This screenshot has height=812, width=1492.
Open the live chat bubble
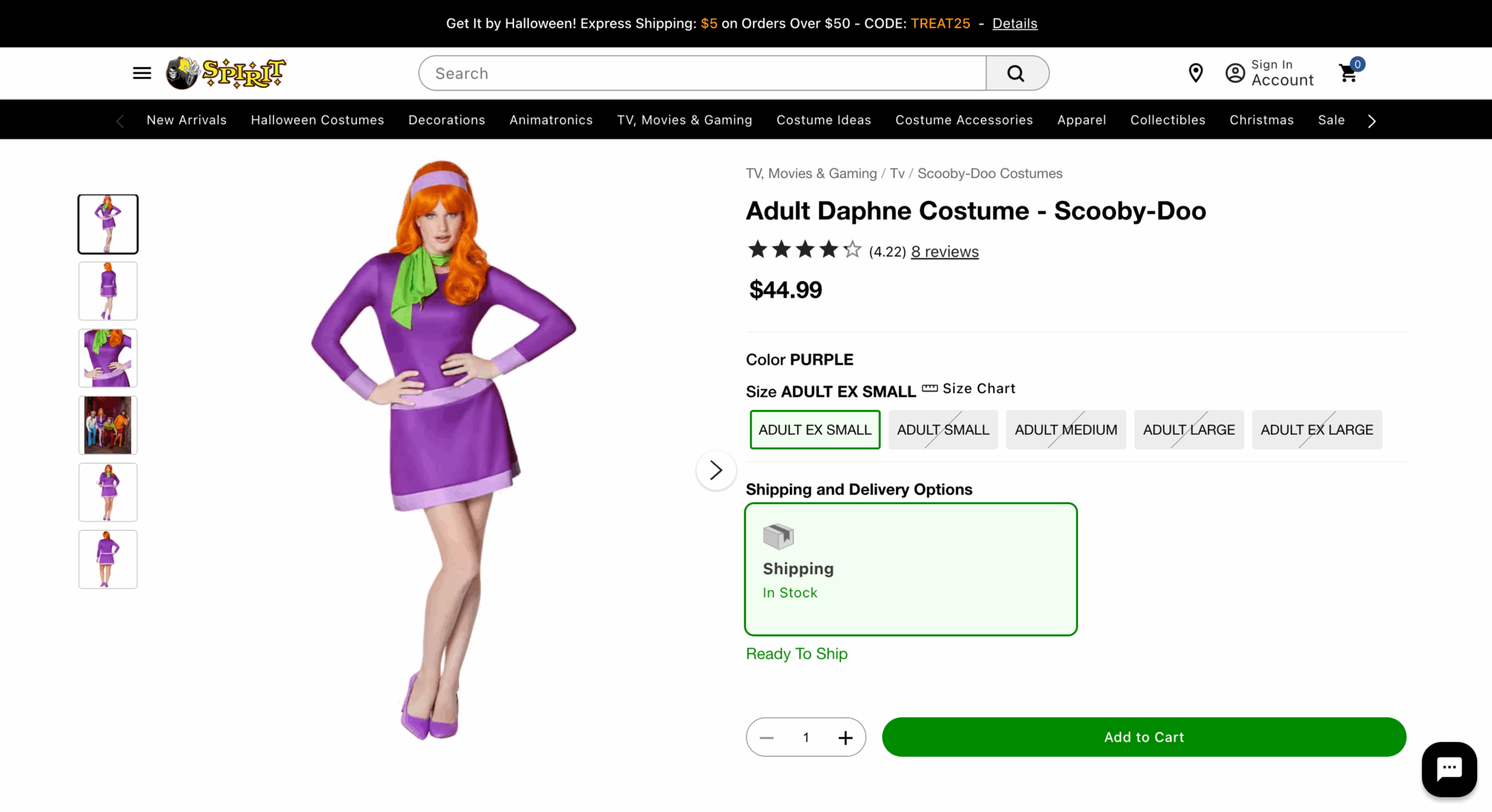(x=1449, y=769)
